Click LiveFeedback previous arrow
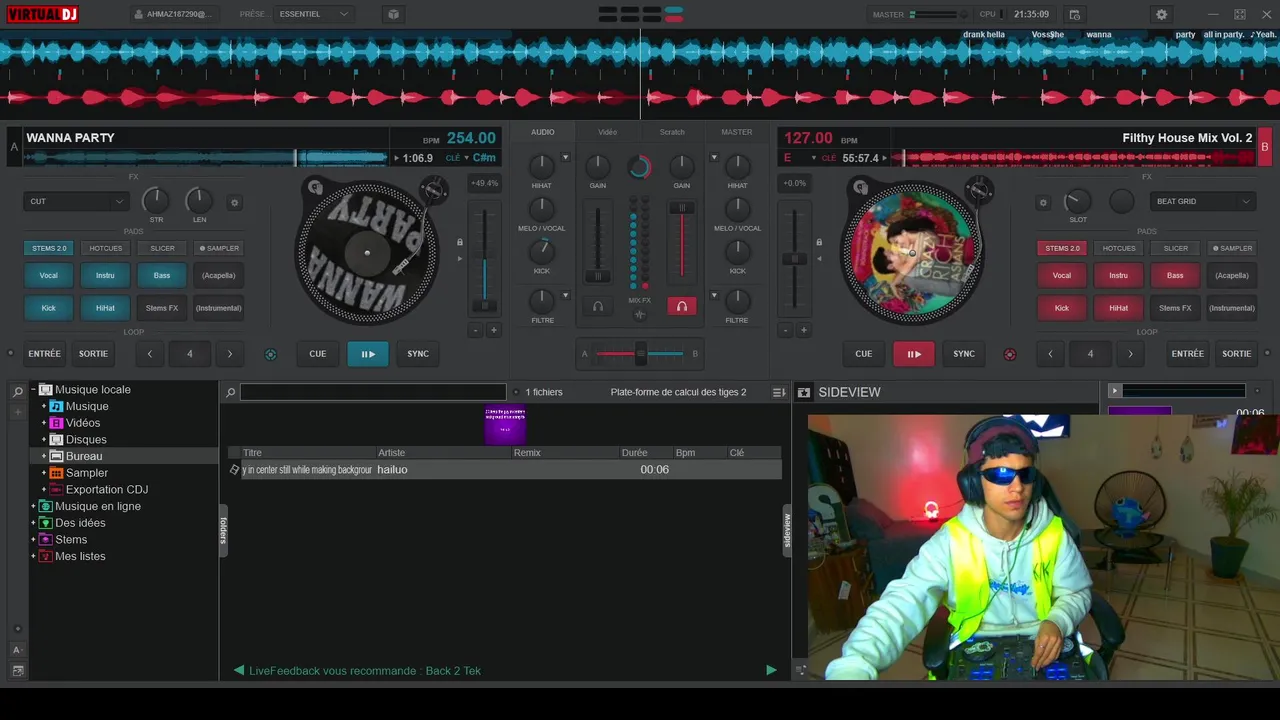Screen dimensions: 1280x720 point(239,670)
